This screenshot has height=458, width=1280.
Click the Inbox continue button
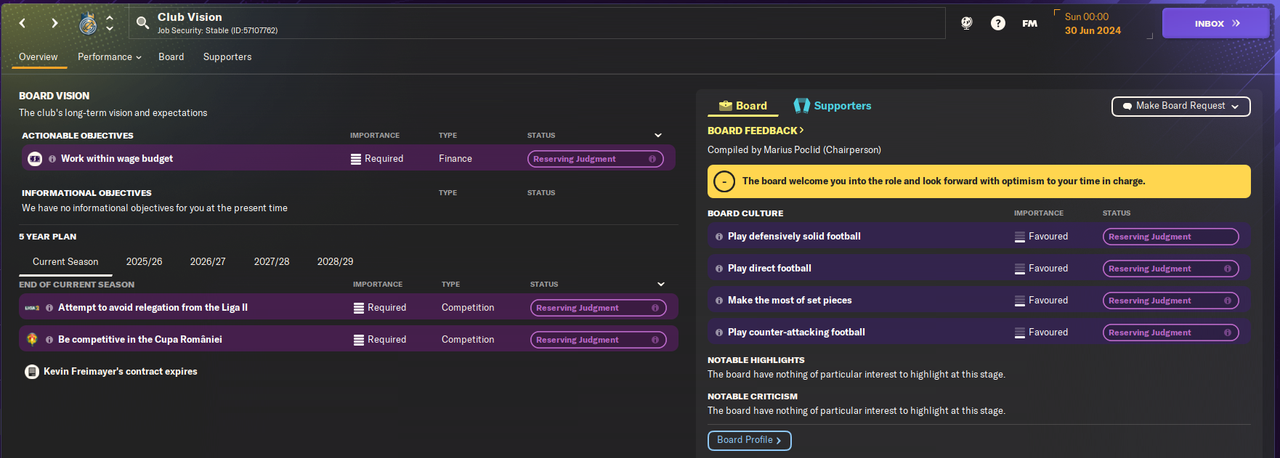pyautogui.click(x=1216, y=23)
